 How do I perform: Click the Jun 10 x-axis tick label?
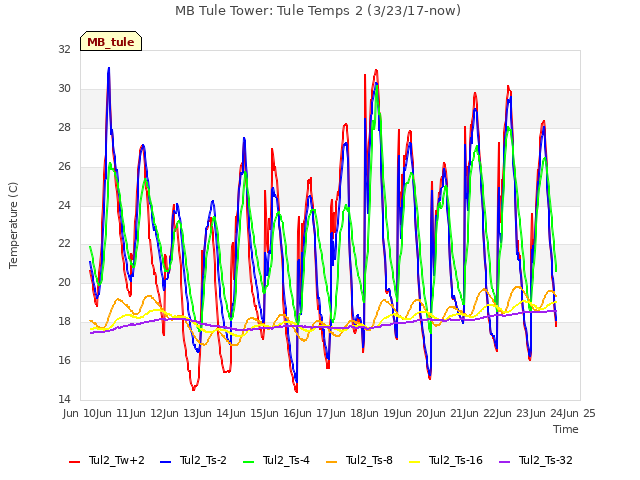tap(80, 413)
